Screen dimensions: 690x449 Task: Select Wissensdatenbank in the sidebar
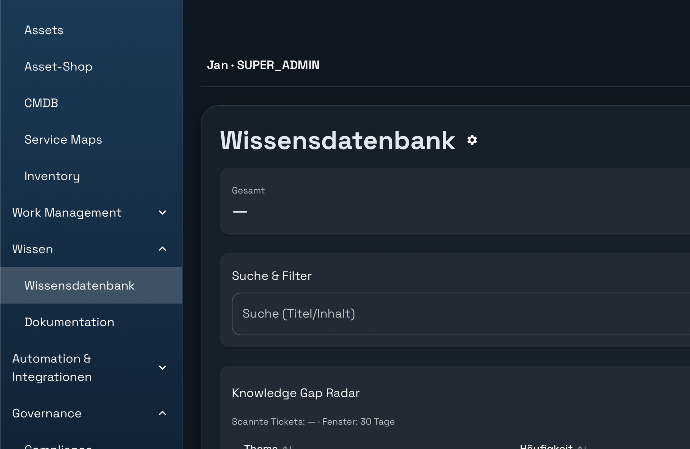(79, 286)
